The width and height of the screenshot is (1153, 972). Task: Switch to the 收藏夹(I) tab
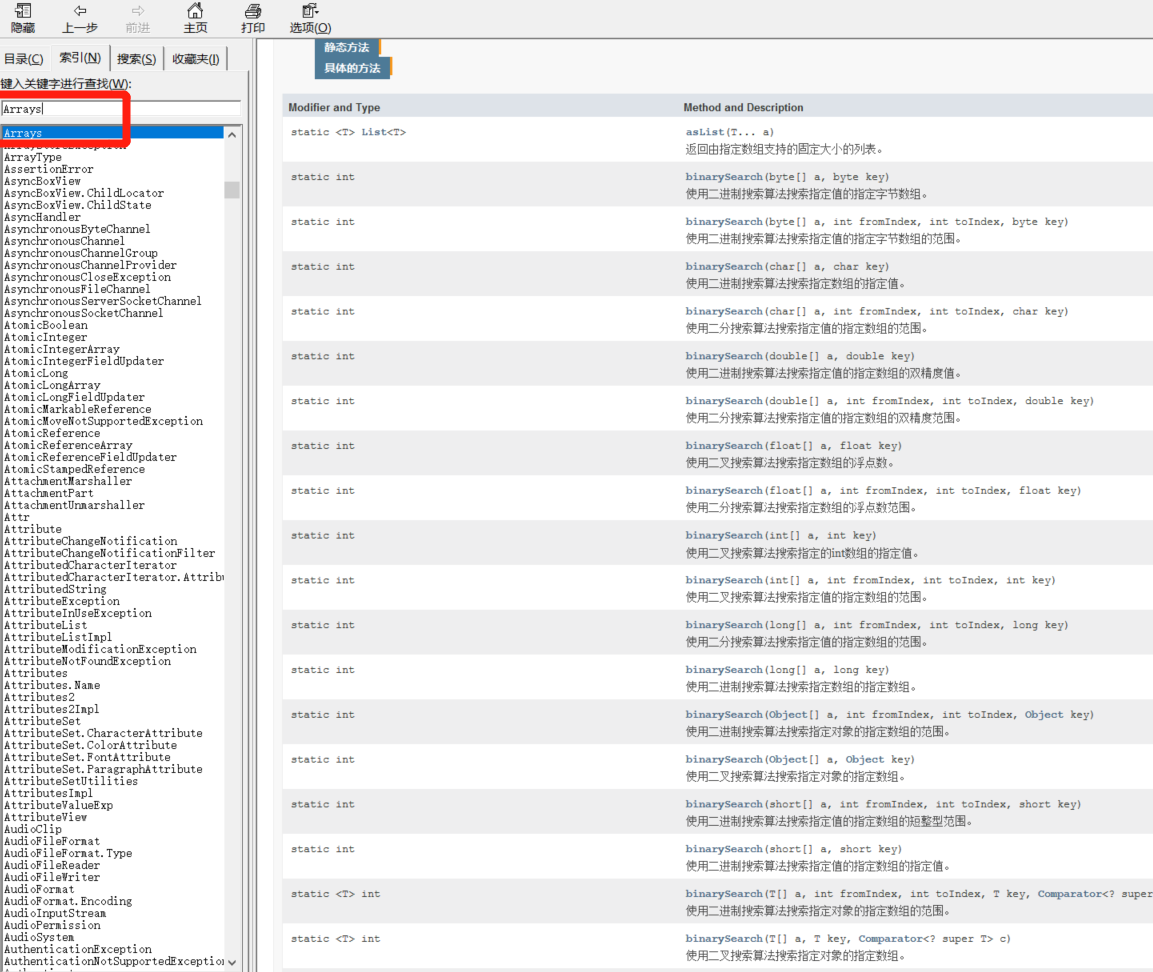click(x=196, y=59)
